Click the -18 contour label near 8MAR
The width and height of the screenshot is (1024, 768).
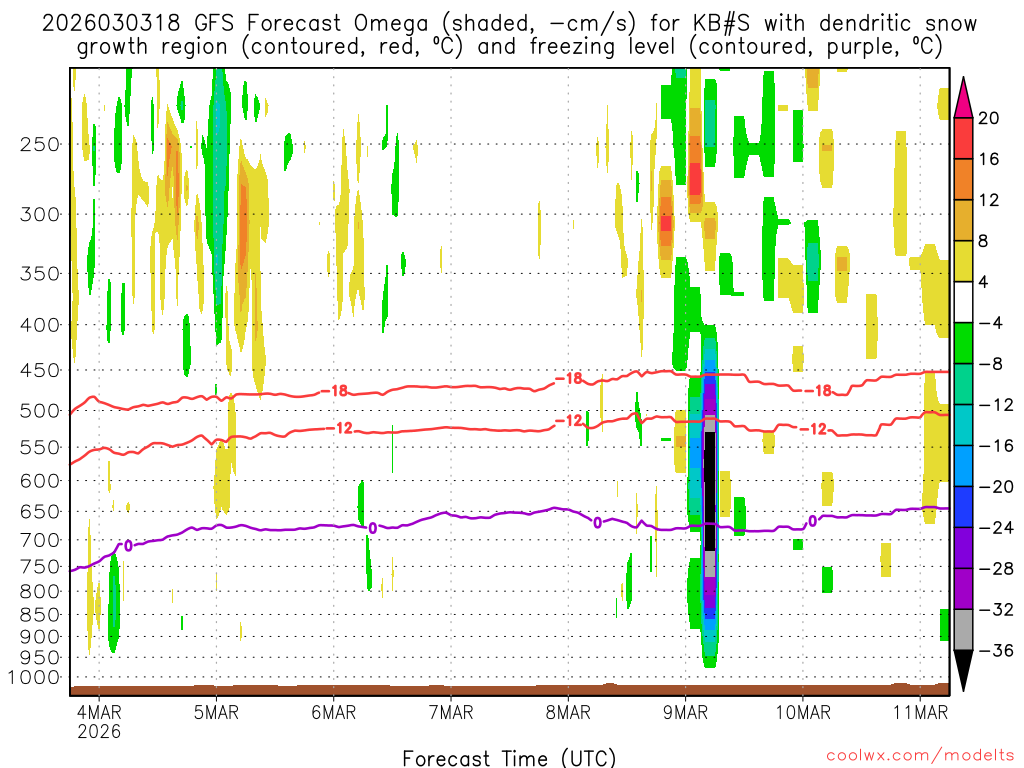[568, 379]
